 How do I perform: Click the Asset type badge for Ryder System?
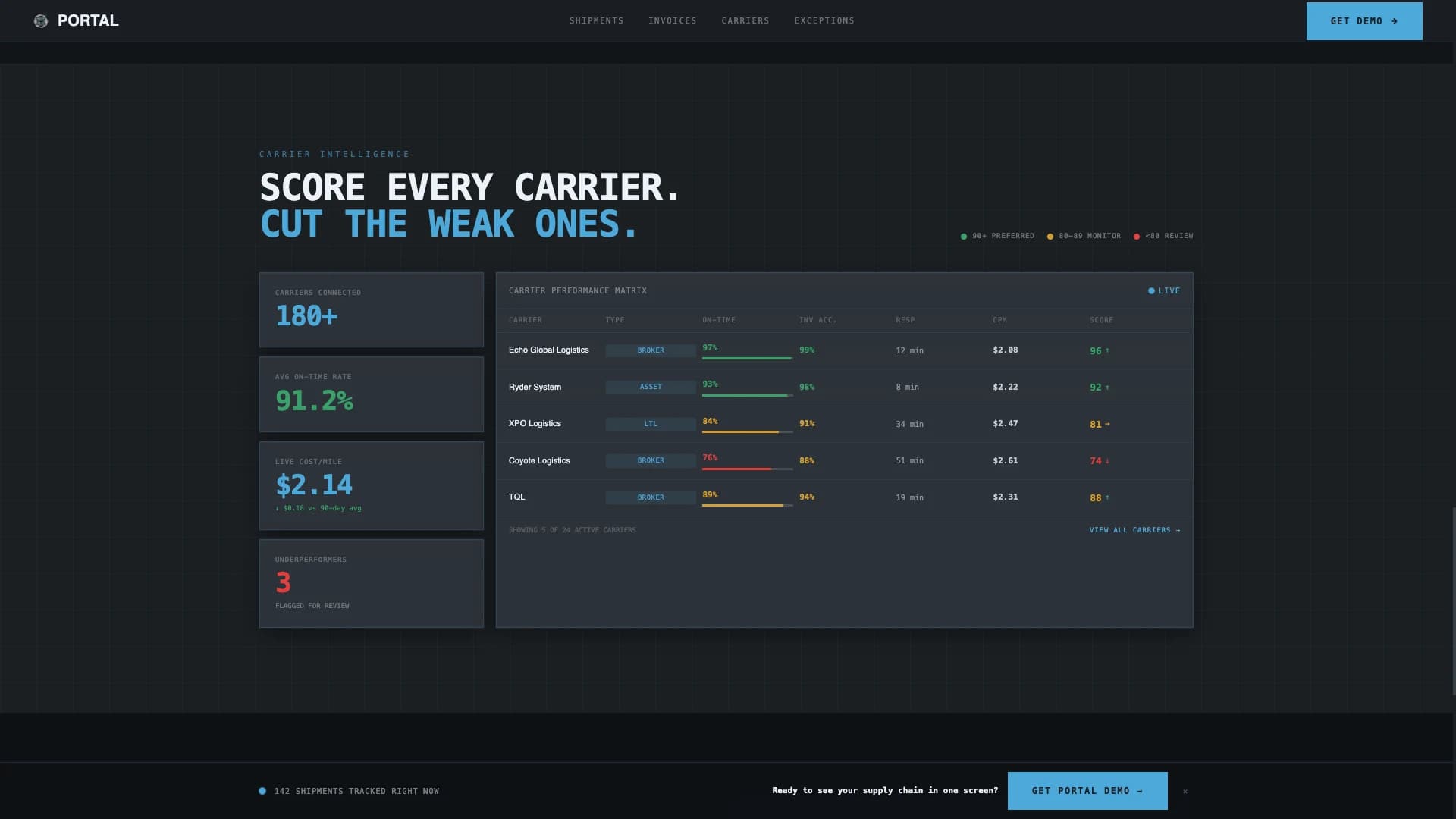[650, 387]
